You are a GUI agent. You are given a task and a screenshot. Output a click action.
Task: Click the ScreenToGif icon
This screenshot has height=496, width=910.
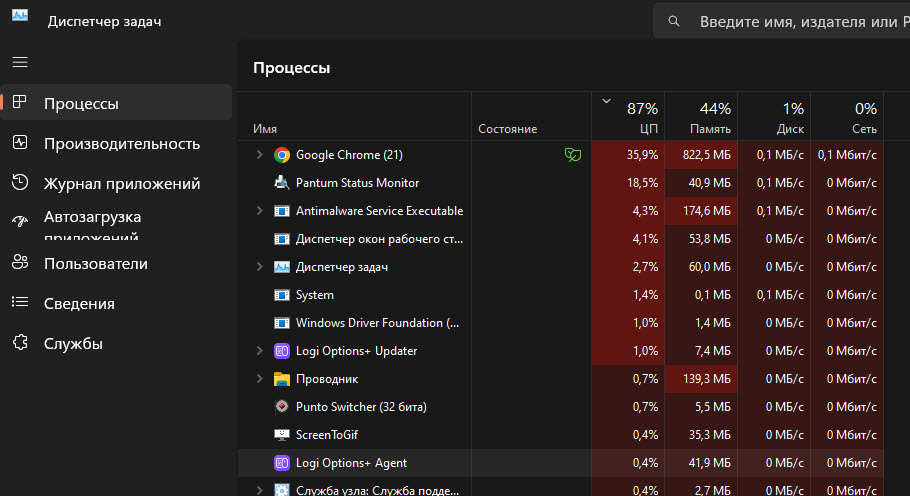tap(281, 435)
